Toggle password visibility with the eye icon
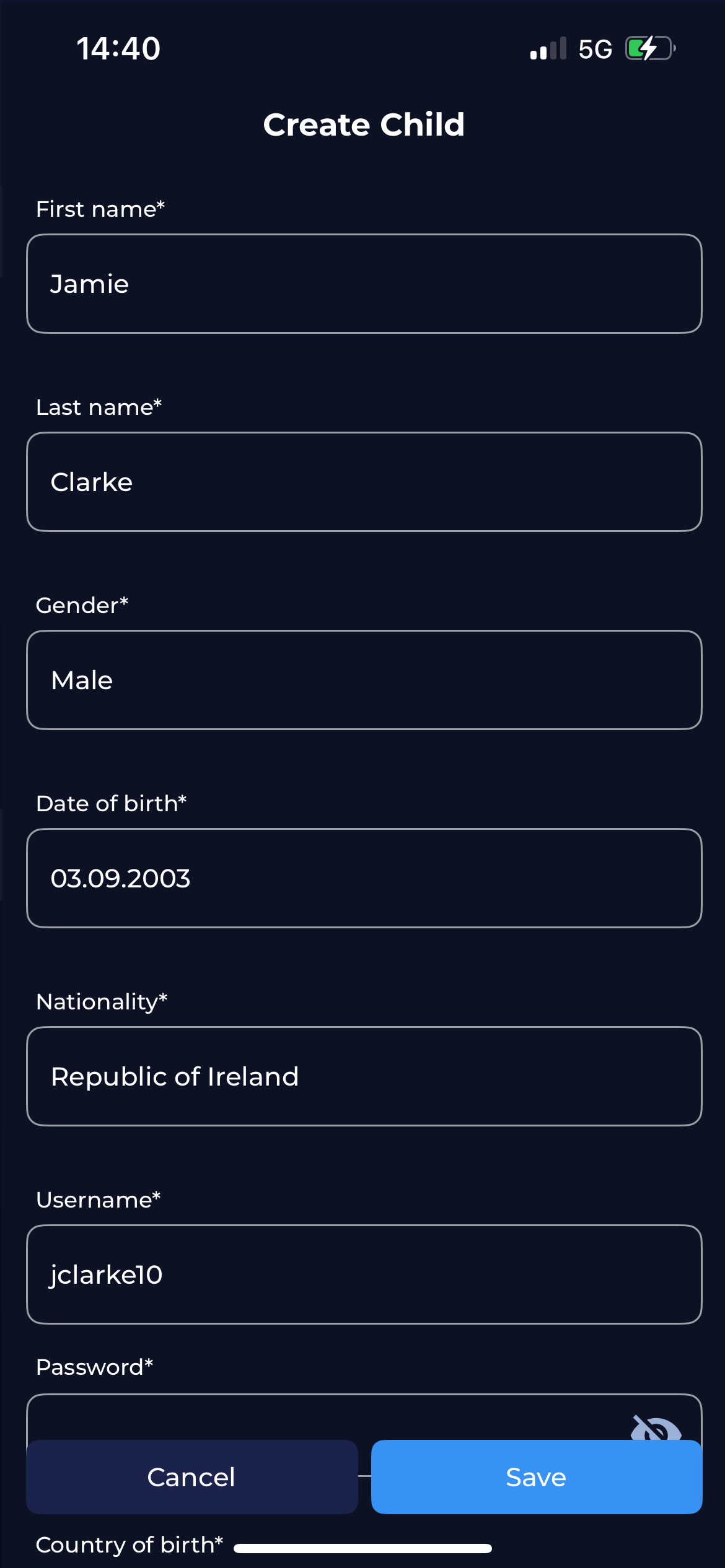This screenshot has width=725, height=1568. tap(656, 1428)
